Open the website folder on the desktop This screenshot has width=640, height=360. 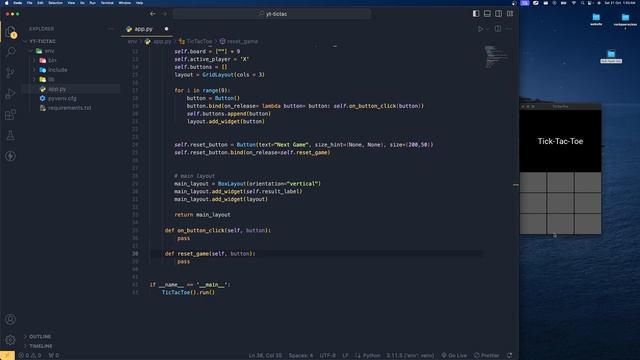(596, 19)
